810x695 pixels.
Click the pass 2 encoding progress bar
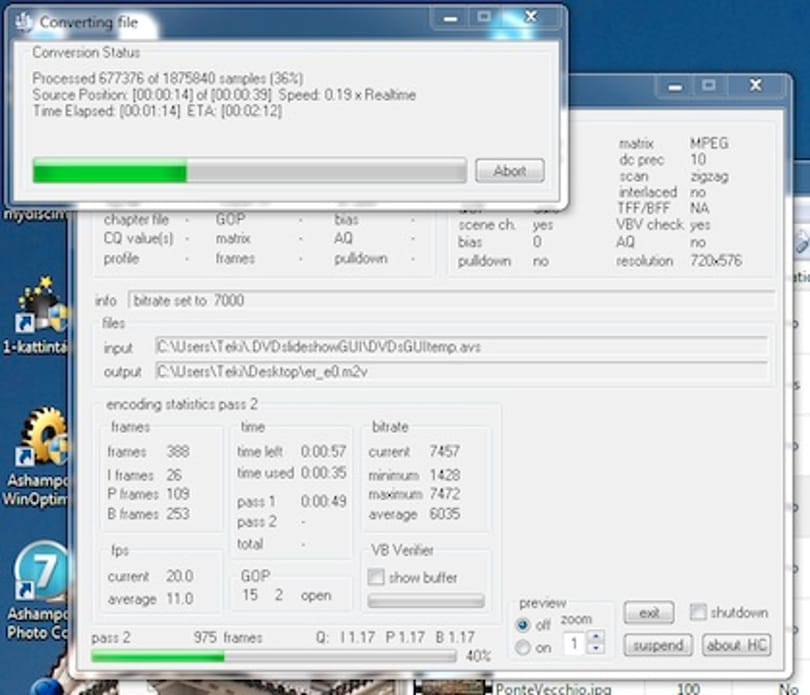coord(274,657)
